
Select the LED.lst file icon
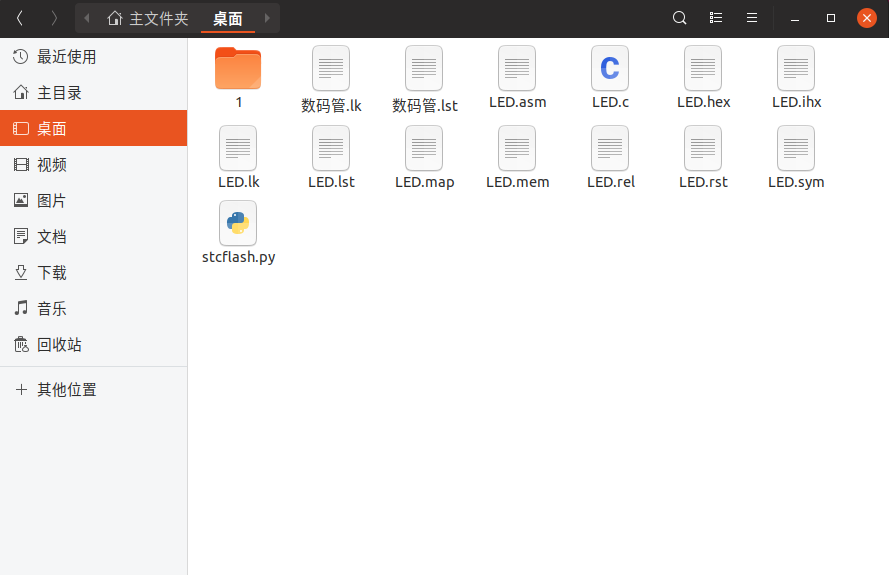coord(331,148)
